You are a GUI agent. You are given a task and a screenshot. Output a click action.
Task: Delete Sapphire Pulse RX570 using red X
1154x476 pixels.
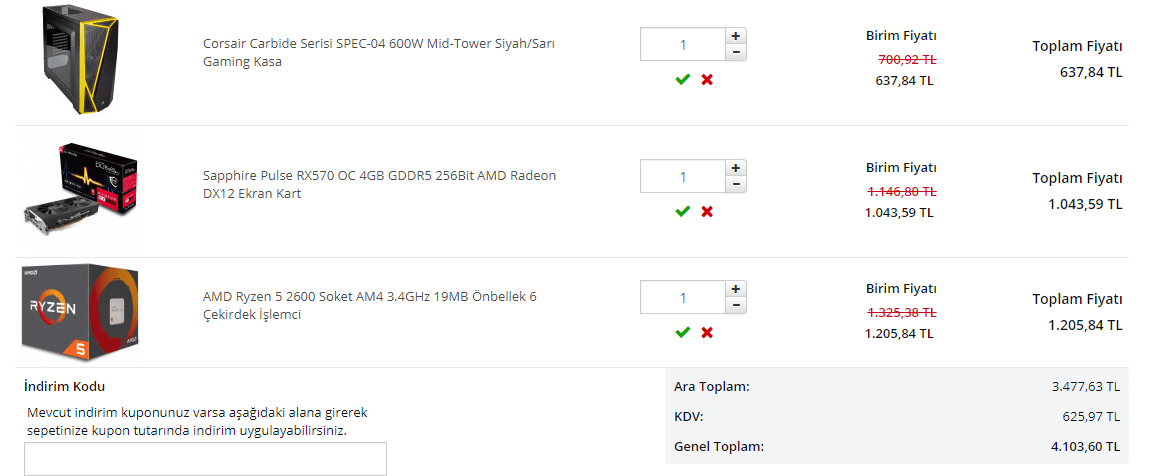[707, 211]
